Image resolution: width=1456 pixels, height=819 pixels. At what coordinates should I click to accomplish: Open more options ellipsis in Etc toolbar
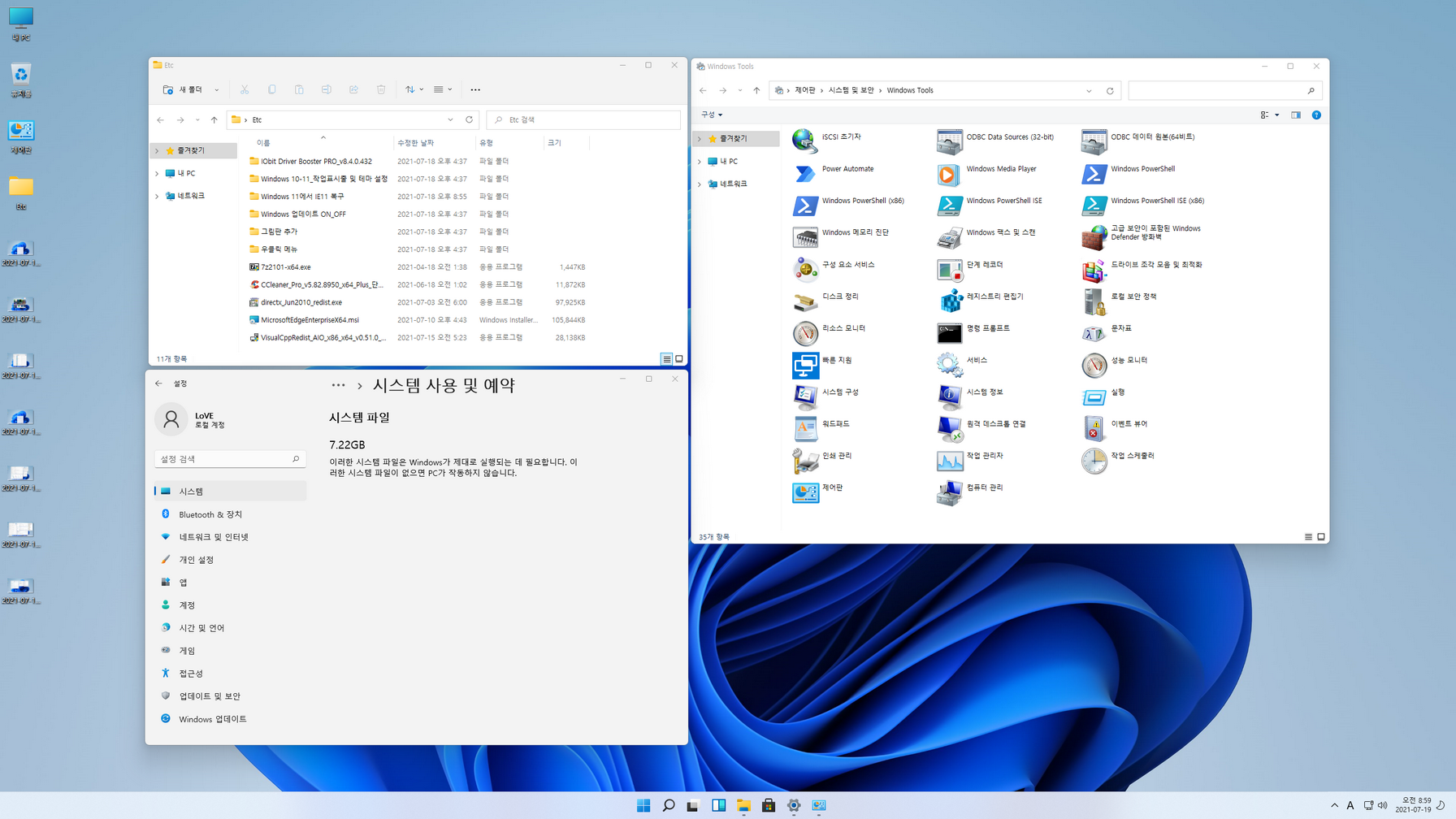[475, 89]
